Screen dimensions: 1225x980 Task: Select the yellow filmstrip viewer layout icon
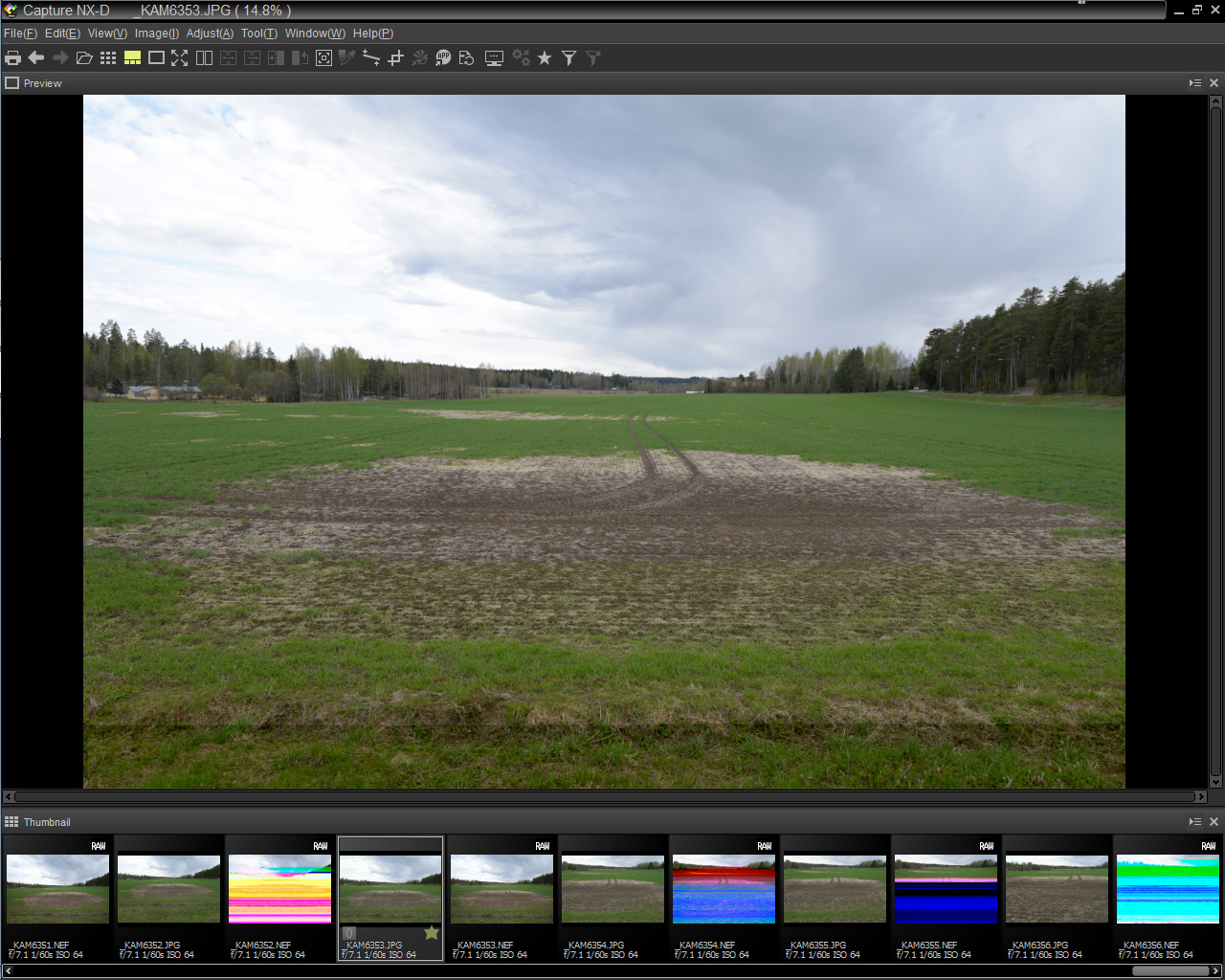132,58
